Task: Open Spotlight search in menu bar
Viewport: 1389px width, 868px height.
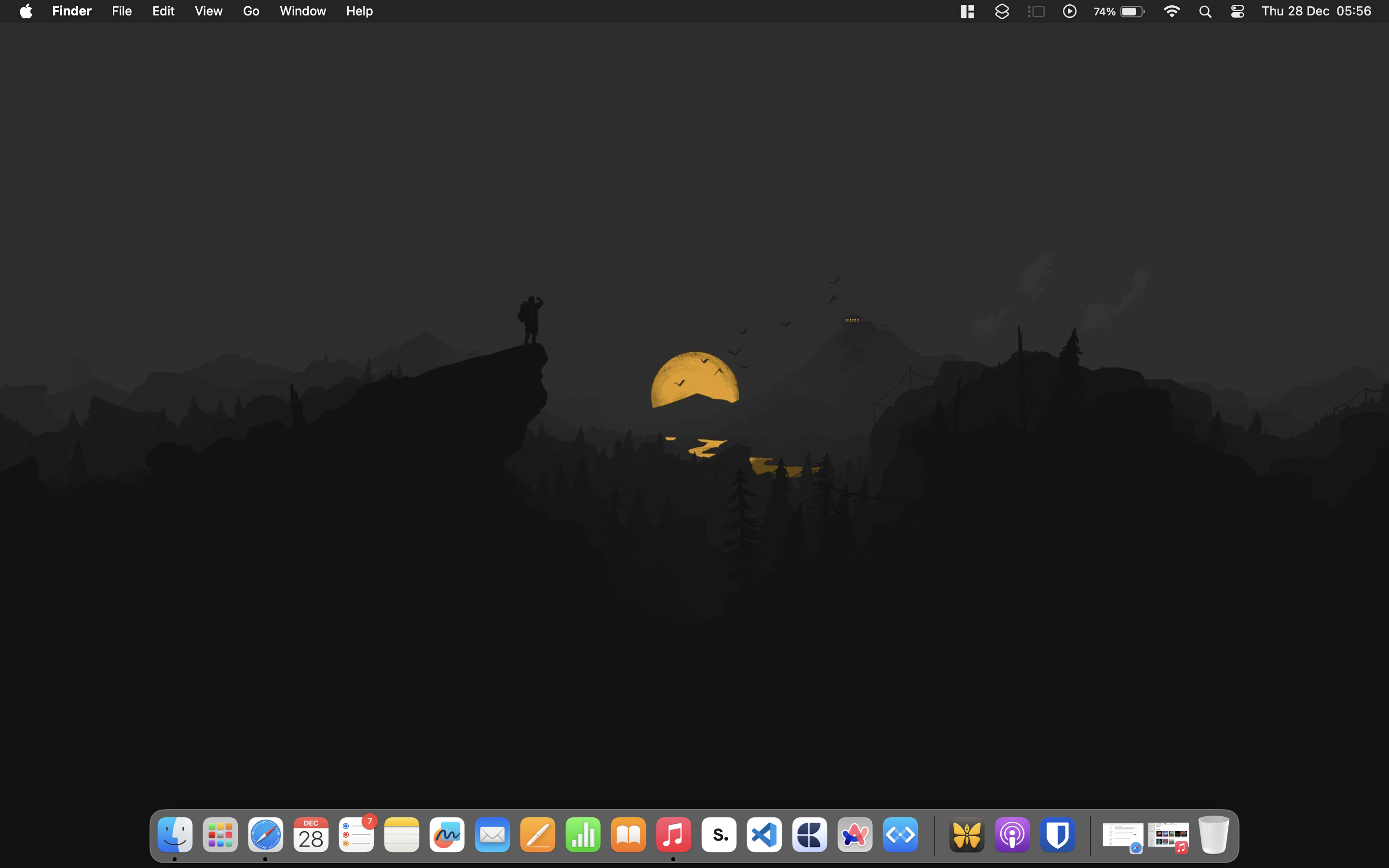Action: (x=1205, y=12)
